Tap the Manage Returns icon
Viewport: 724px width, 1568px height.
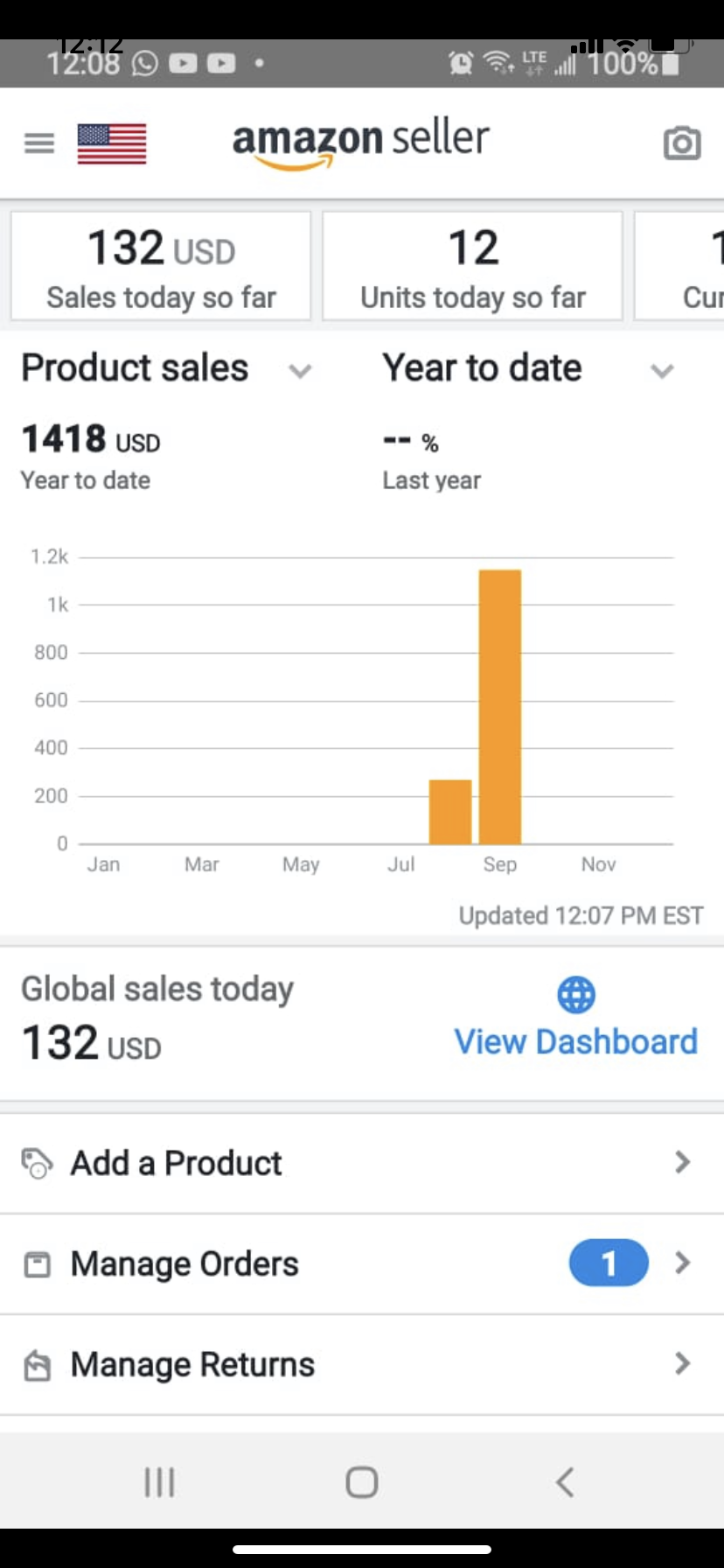37,1365
